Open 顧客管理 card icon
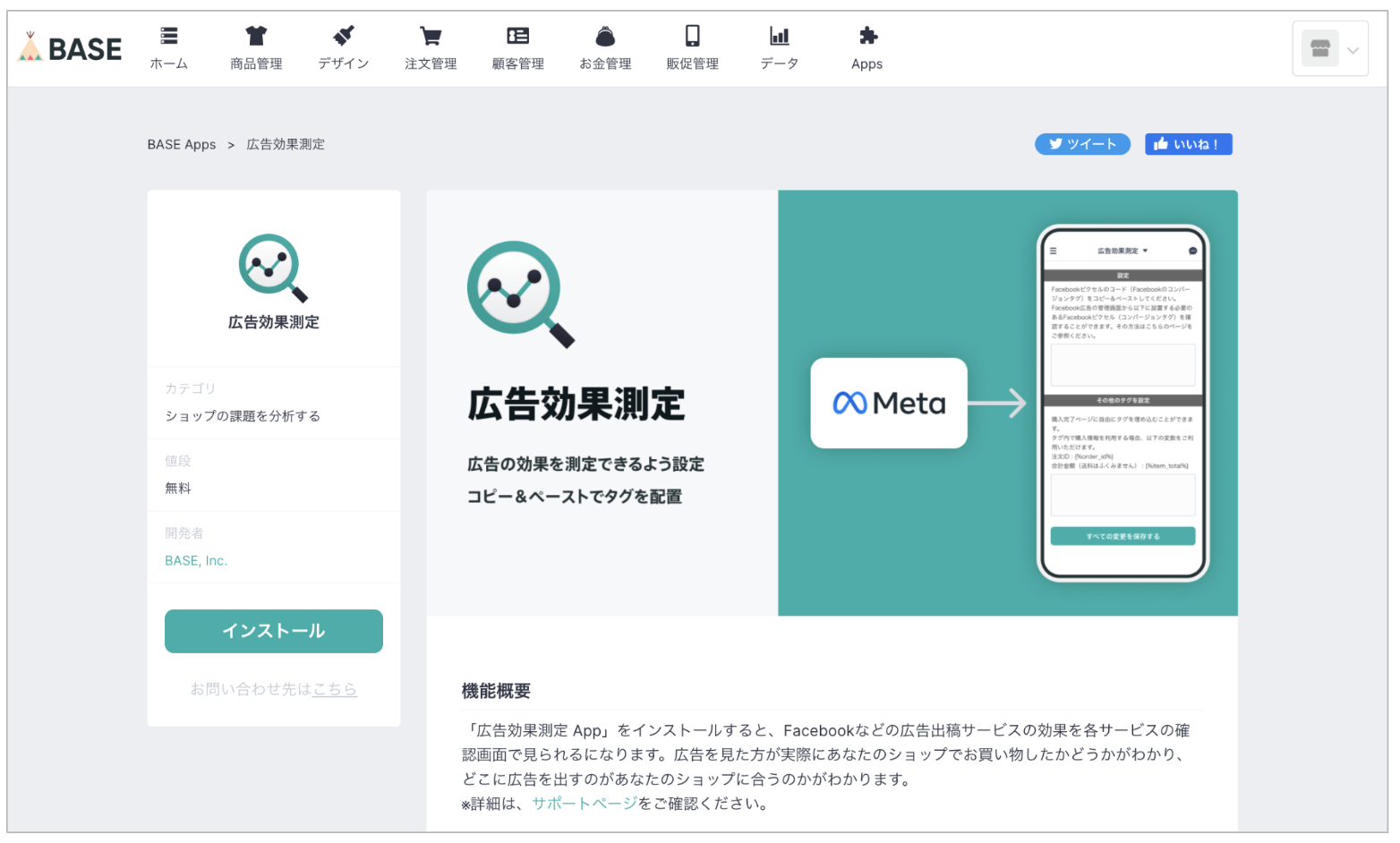 [x=518, y=36]
